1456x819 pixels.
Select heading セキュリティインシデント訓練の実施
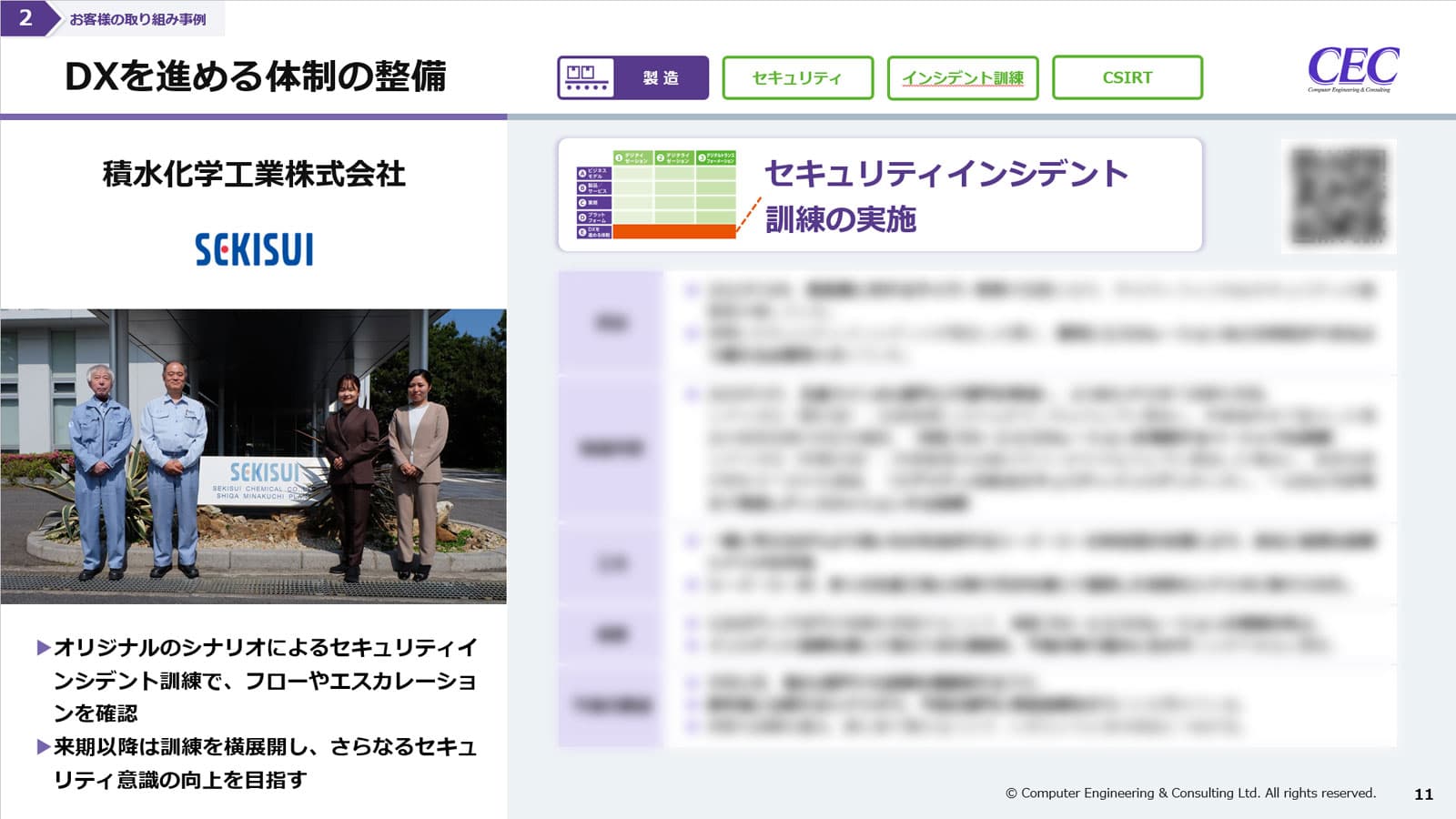tap(945, 196)
